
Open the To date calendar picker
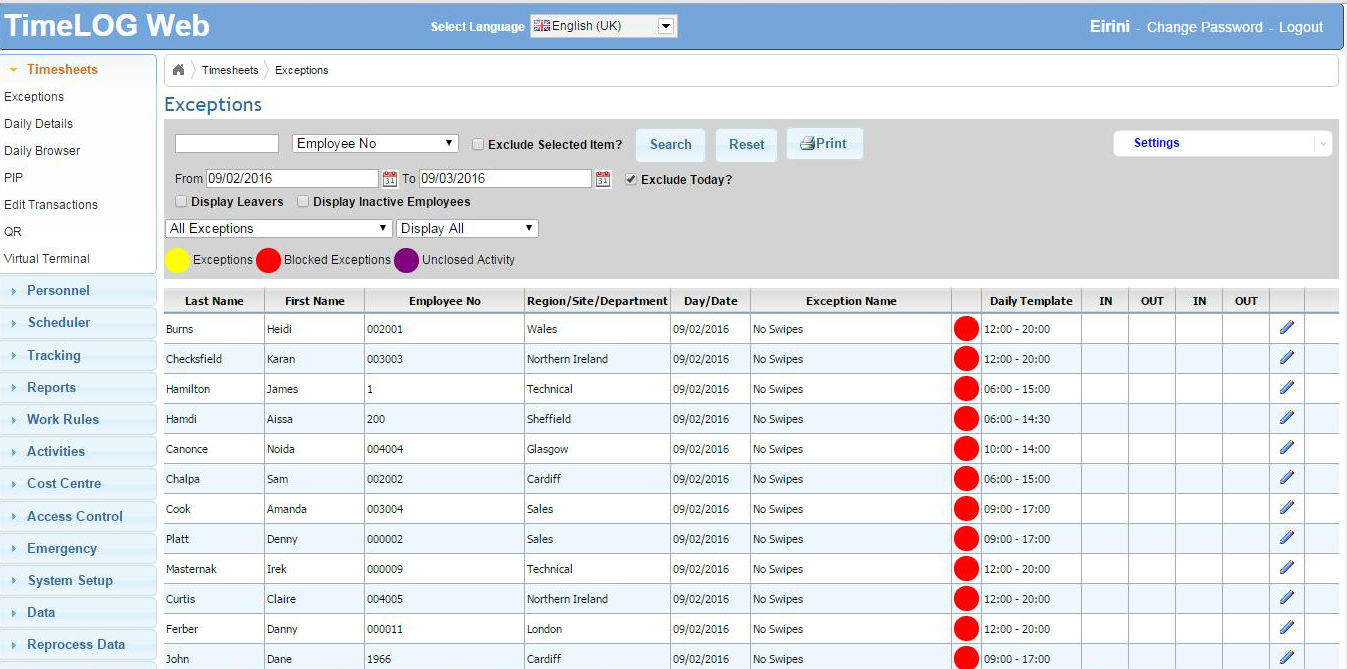pyautogui.click(x=602, y=179)
